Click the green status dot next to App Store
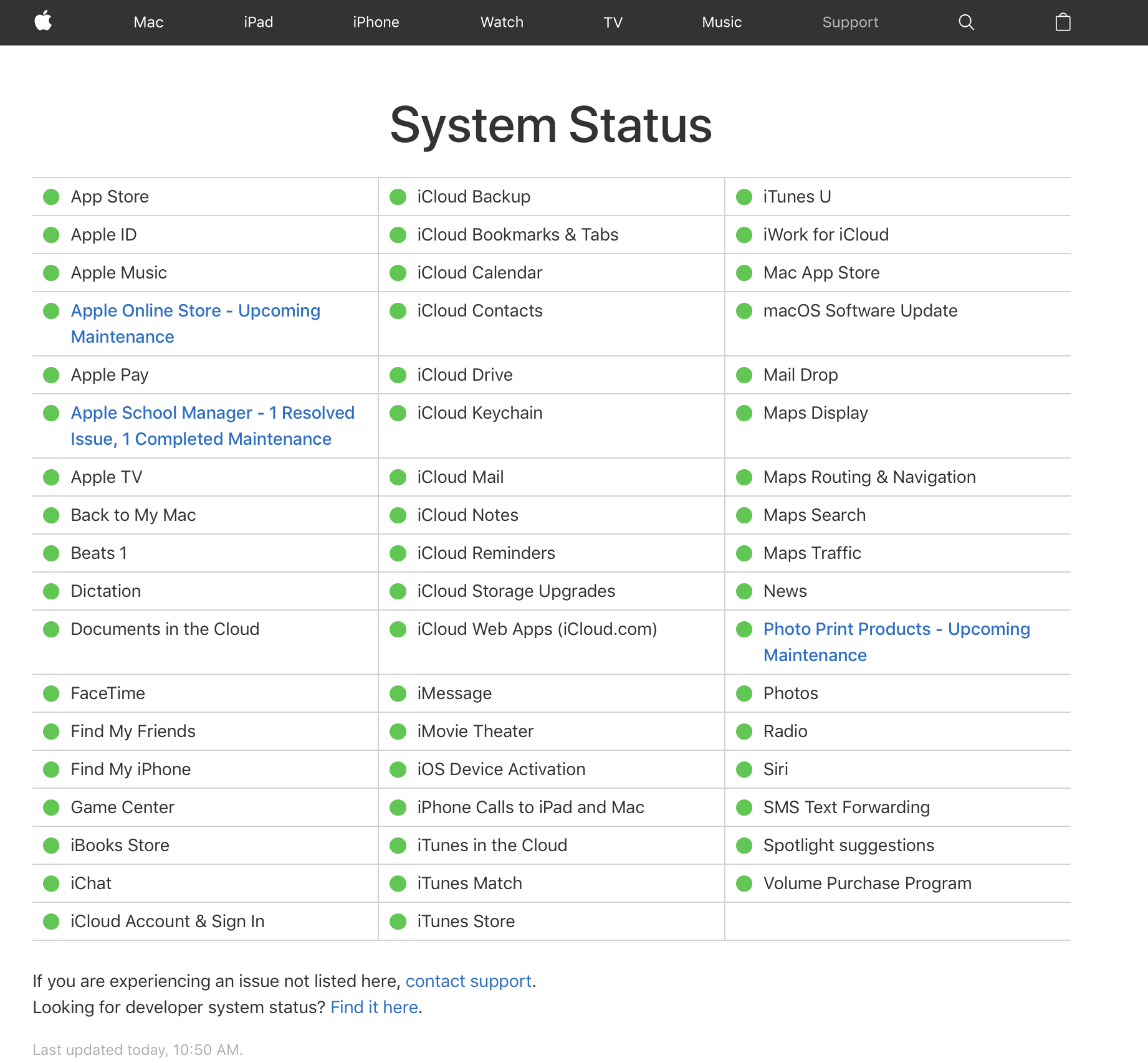Viewport: 1148px width, 1063px height. point(50,197)
